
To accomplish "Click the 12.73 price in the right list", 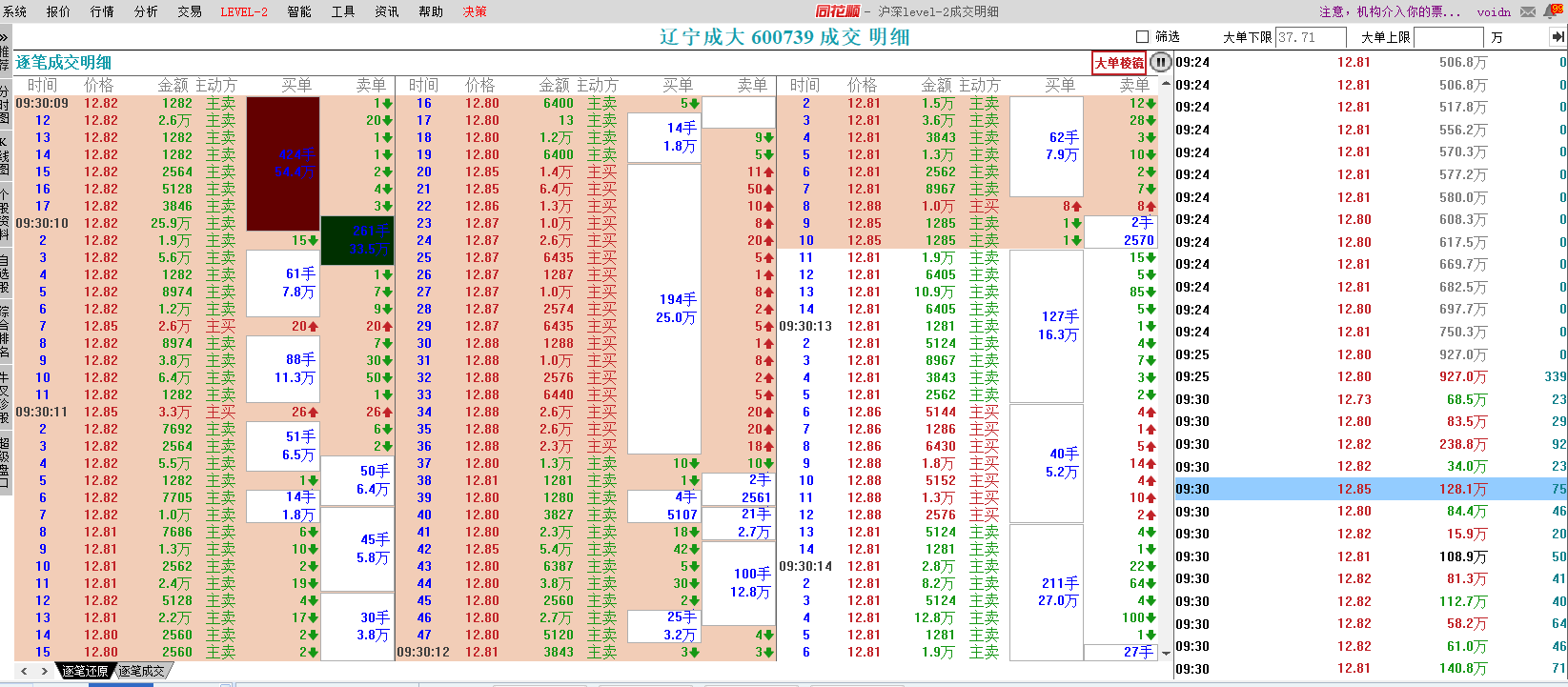I will (x=1354, y=399).
